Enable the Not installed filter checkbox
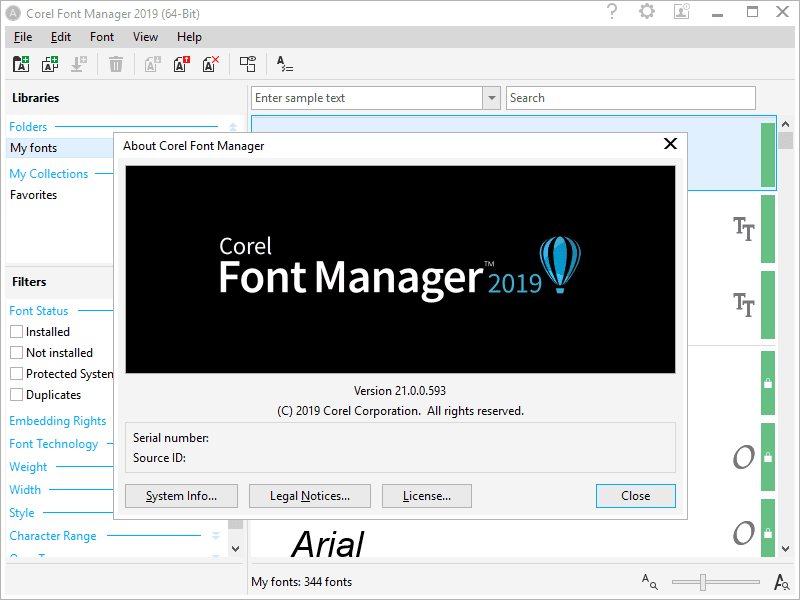The height and width of the screenshot is (600, 800). point(16,353)
